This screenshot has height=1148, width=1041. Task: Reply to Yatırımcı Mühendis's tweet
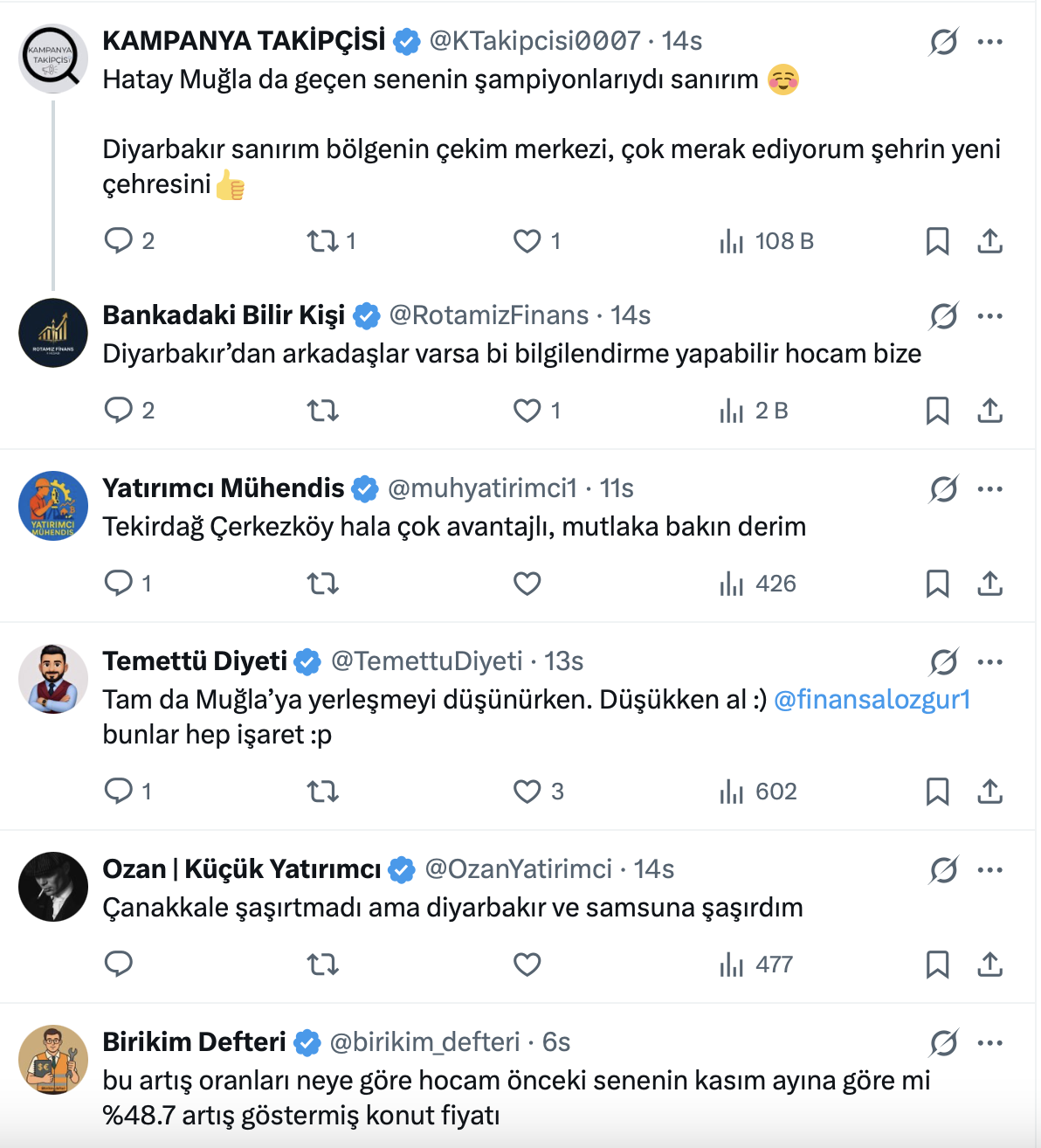pos(118,583)
